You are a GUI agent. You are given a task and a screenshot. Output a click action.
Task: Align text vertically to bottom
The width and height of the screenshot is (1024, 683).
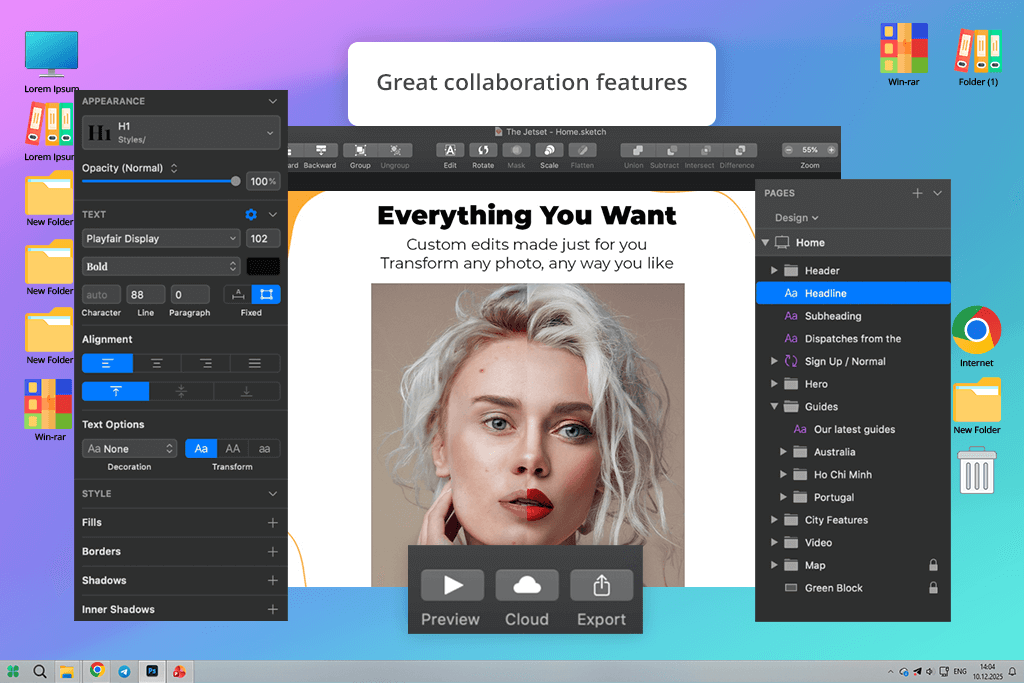(x=246, y=391)
